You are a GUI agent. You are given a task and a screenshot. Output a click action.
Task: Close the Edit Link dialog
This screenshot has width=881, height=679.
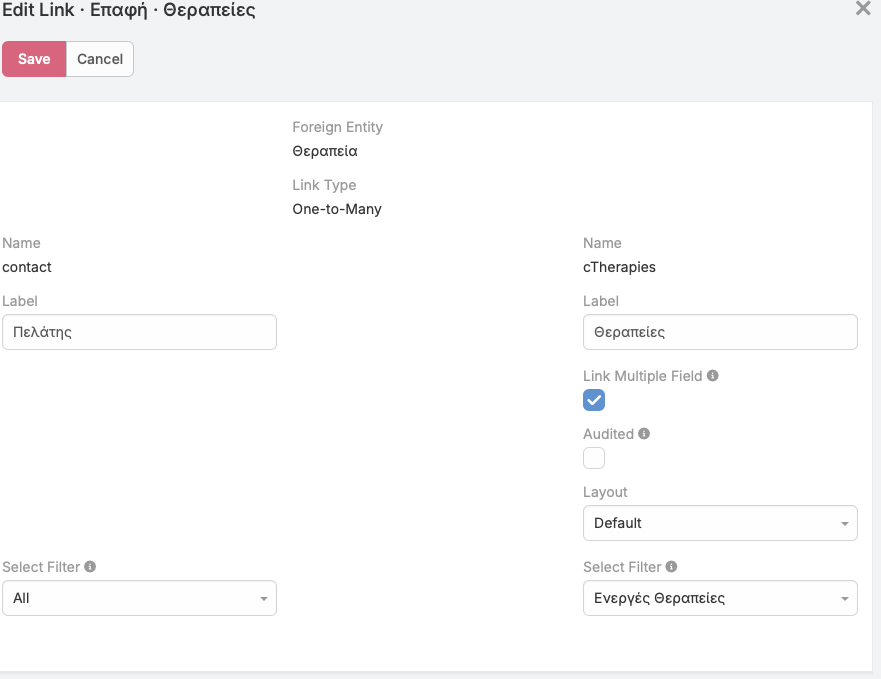[863, 9]
